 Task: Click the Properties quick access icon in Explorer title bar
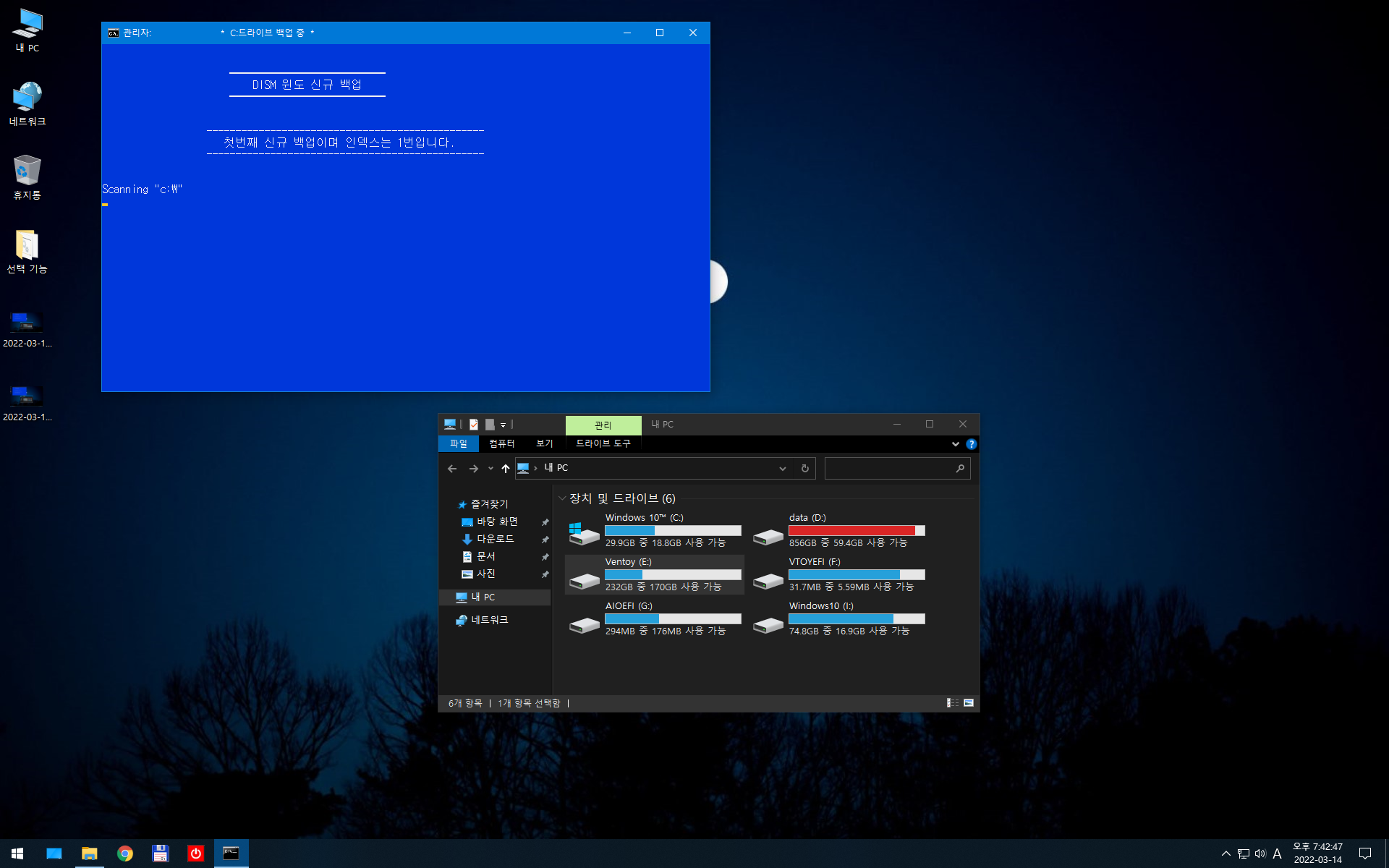click(474, 425)
